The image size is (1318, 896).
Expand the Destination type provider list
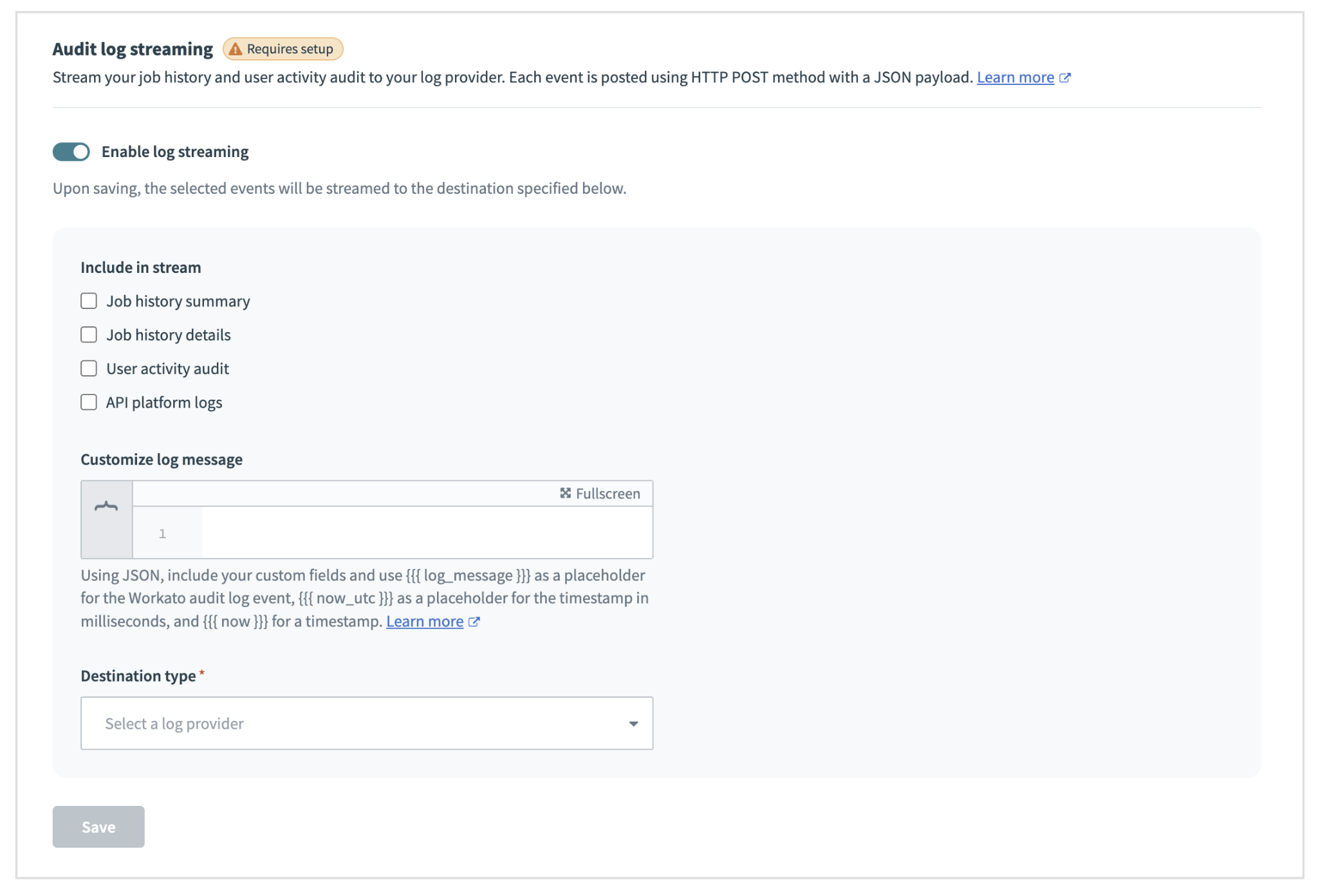(x=367, y=723)
